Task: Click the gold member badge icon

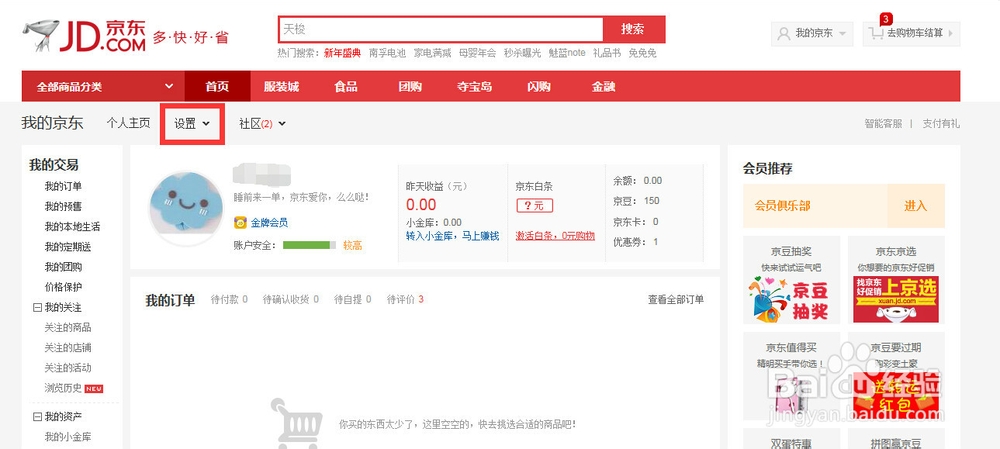Action: (240, 223)
